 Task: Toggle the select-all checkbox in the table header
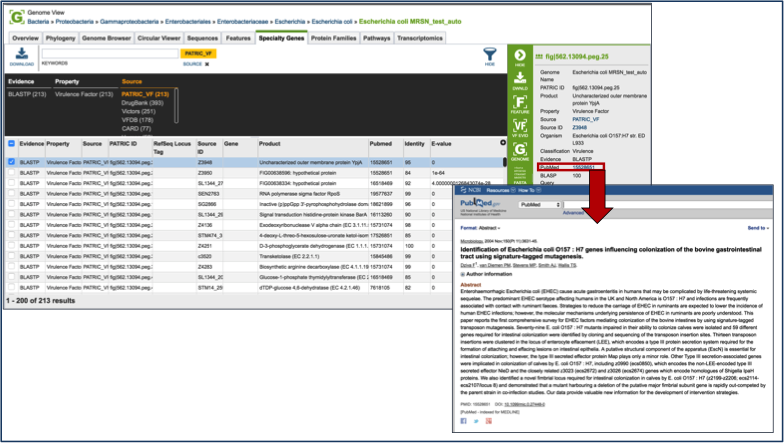(12, 144)
